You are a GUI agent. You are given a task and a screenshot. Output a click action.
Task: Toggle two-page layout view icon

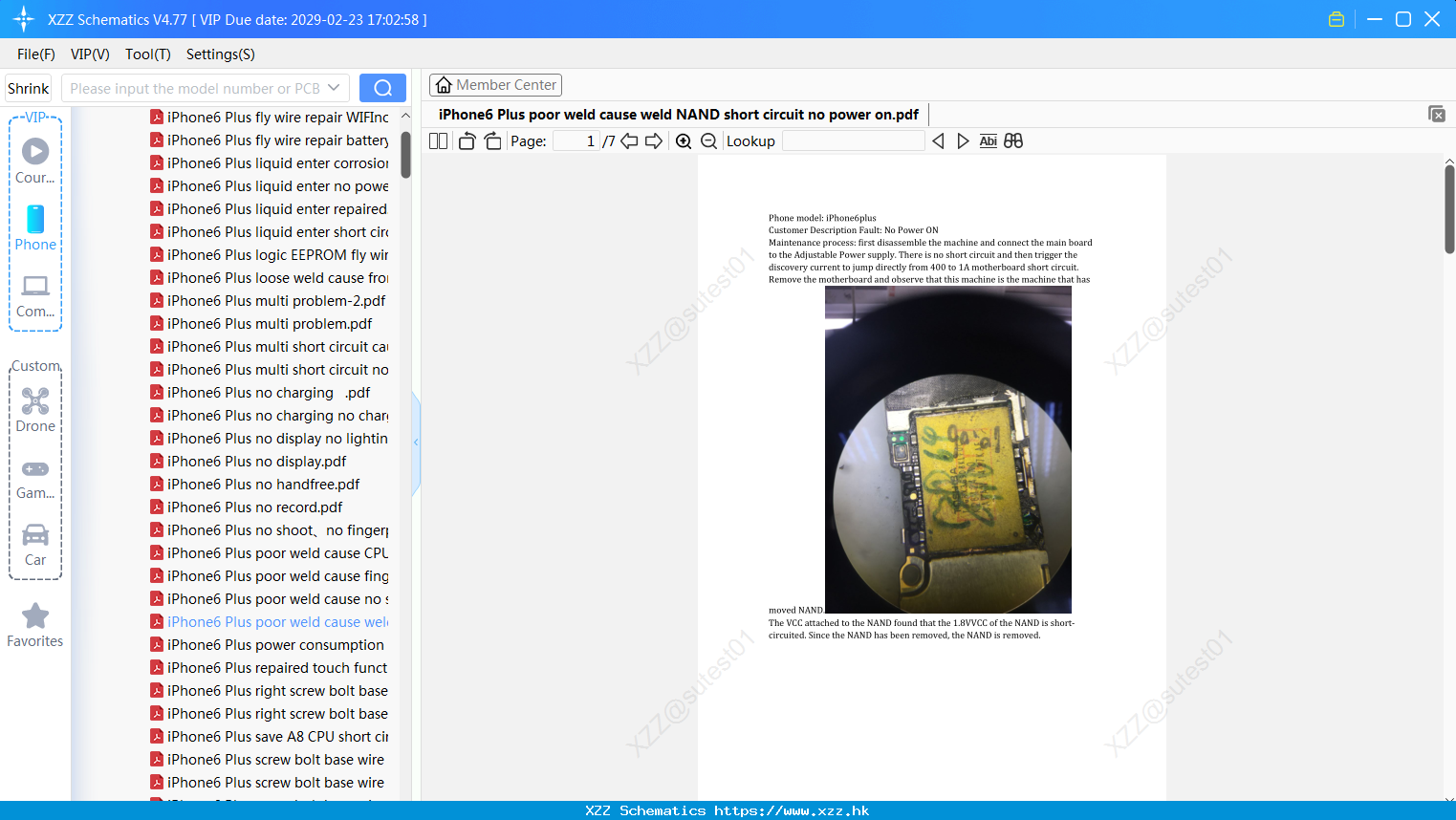point(438,141)
